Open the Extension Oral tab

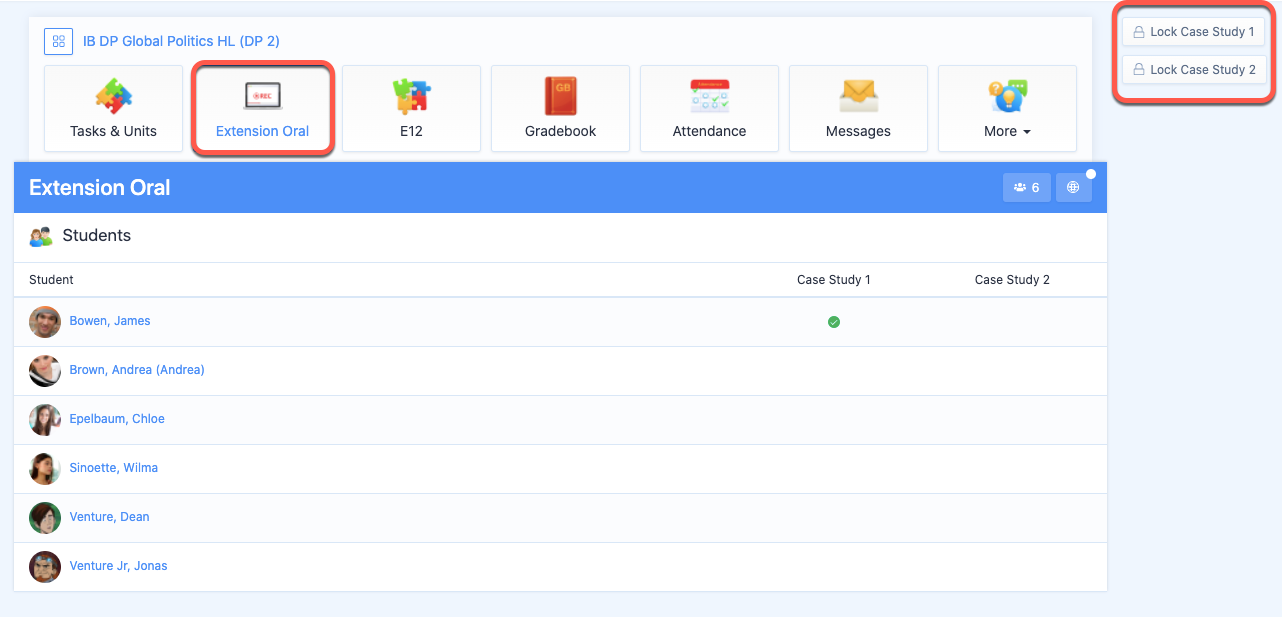tap(262, 108)
